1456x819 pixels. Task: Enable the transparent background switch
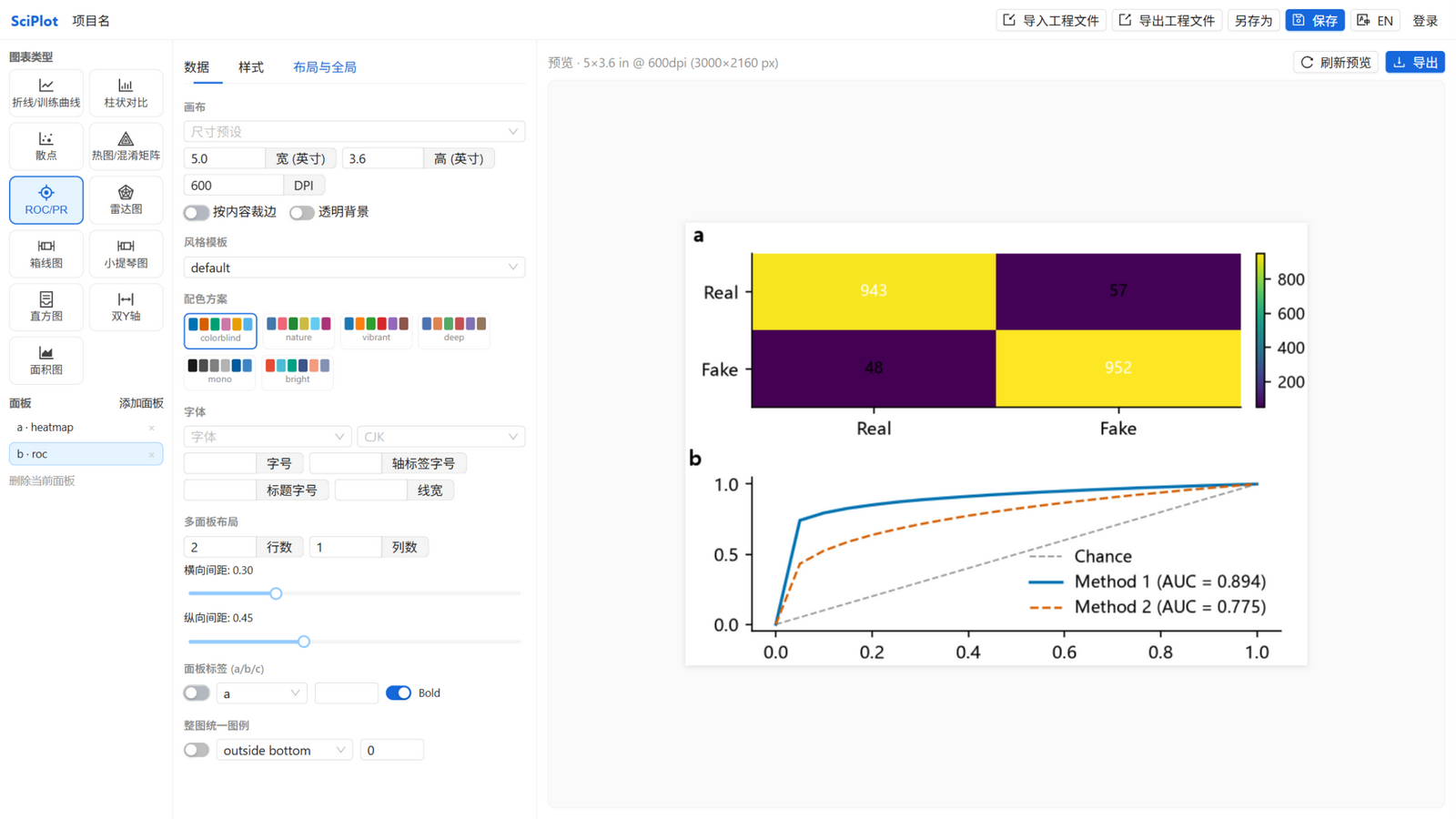pos(301,212)
